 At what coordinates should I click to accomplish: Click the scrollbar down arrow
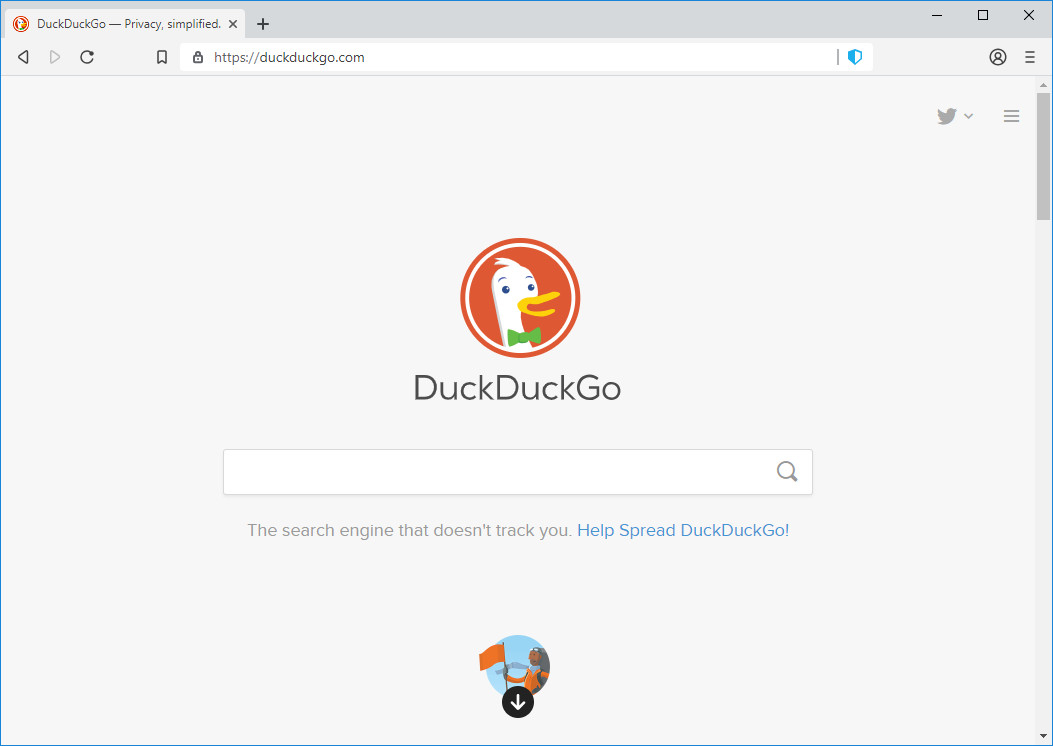tap(1043, 737)
